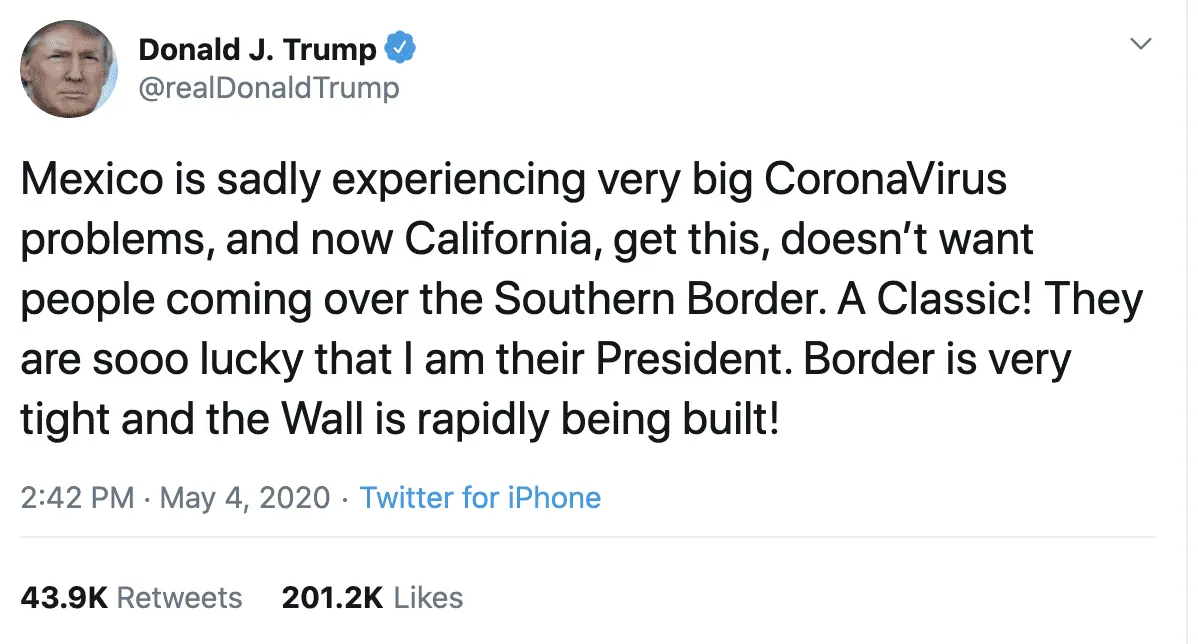
Task: Open the tweet options chevron menu
Action: [x=1140, y=45]
